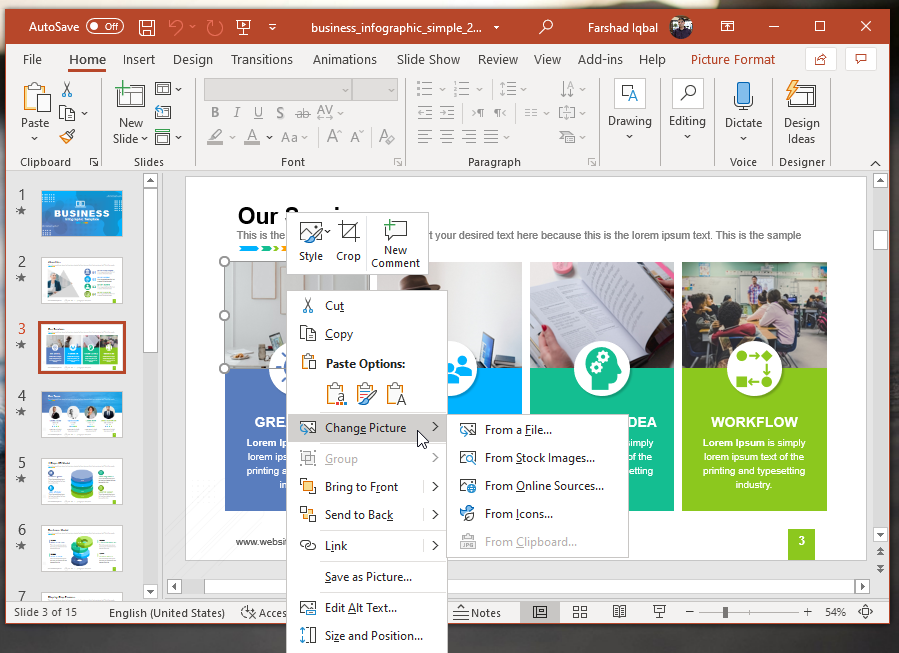
Task: Click New Comment in mini toolbar
Action: pos(395,241)
